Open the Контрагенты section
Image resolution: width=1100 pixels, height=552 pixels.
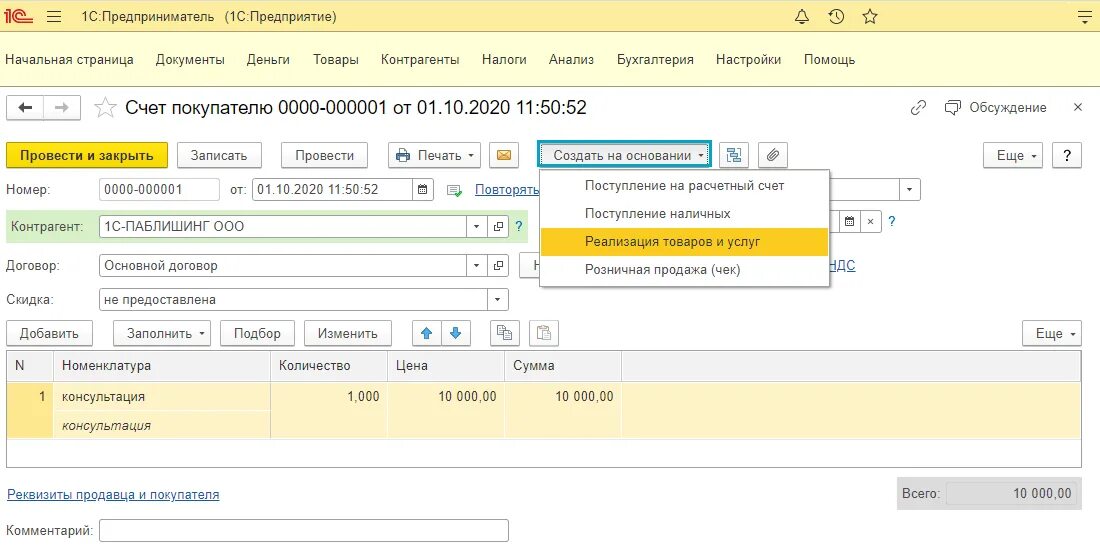coord(420,60)
